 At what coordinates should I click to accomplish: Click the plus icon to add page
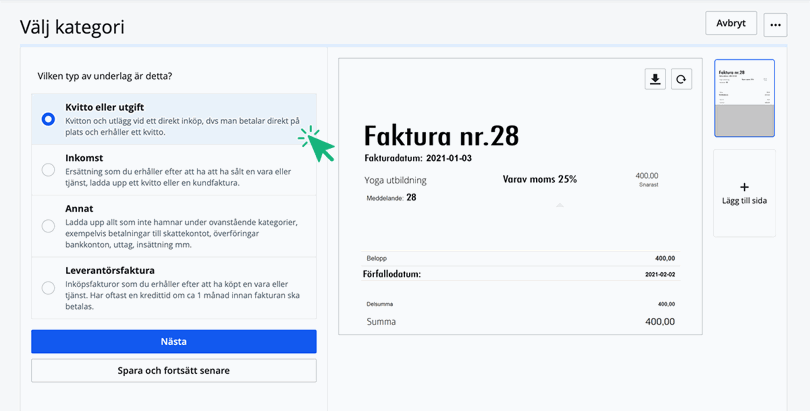point(744,187)
